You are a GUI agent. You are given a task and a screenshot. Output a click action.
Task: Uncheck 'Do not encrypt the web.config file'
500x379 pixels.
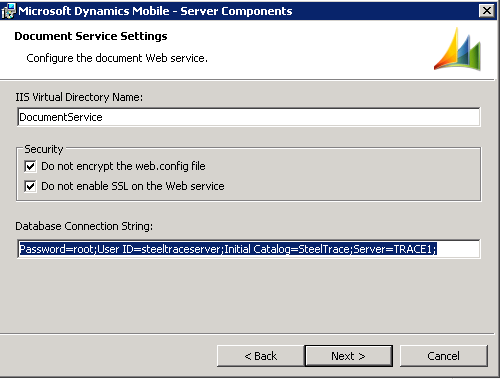pos(30,166)
